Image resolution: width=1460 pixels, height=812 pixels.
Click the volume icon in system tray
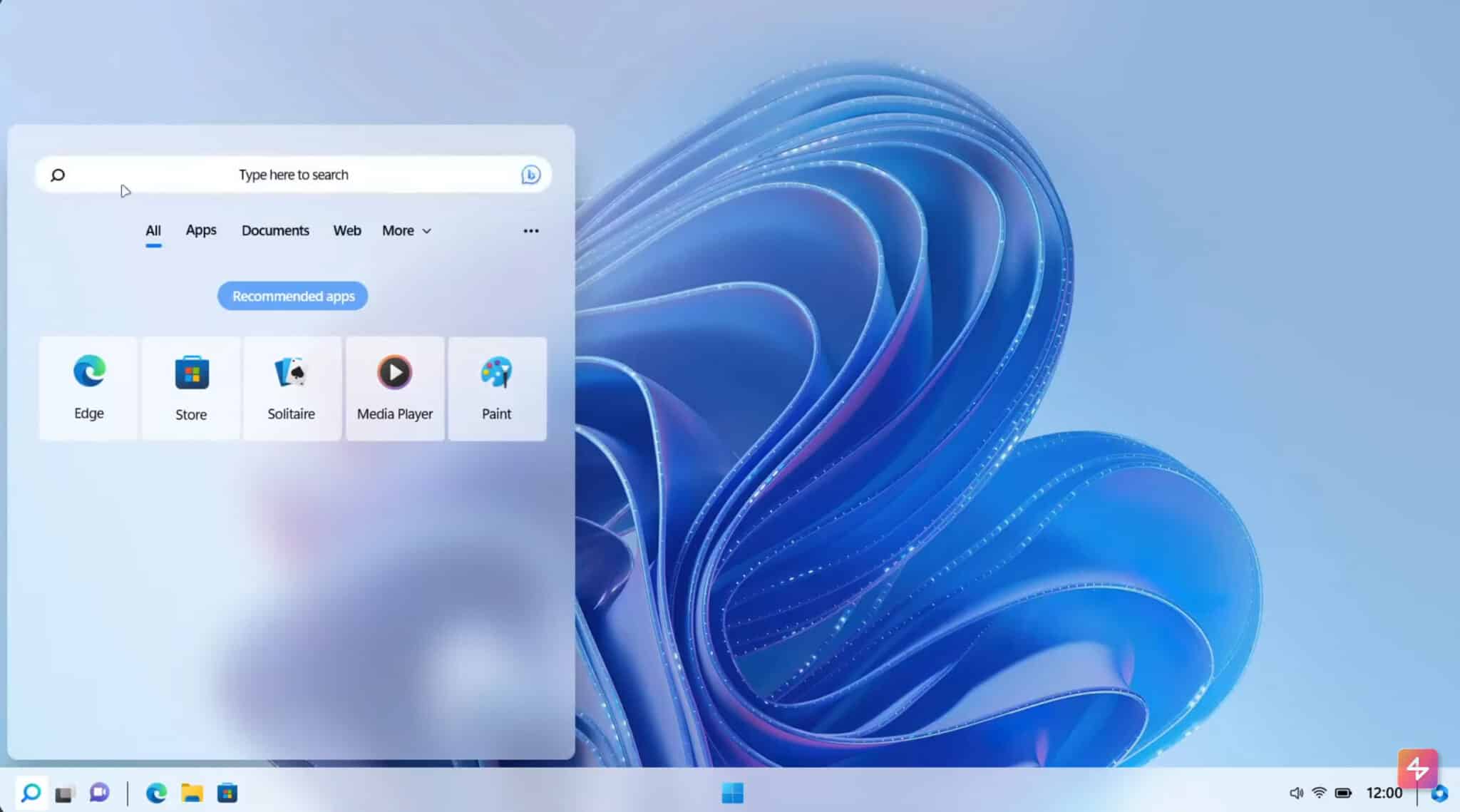[x=1295, y=792]
